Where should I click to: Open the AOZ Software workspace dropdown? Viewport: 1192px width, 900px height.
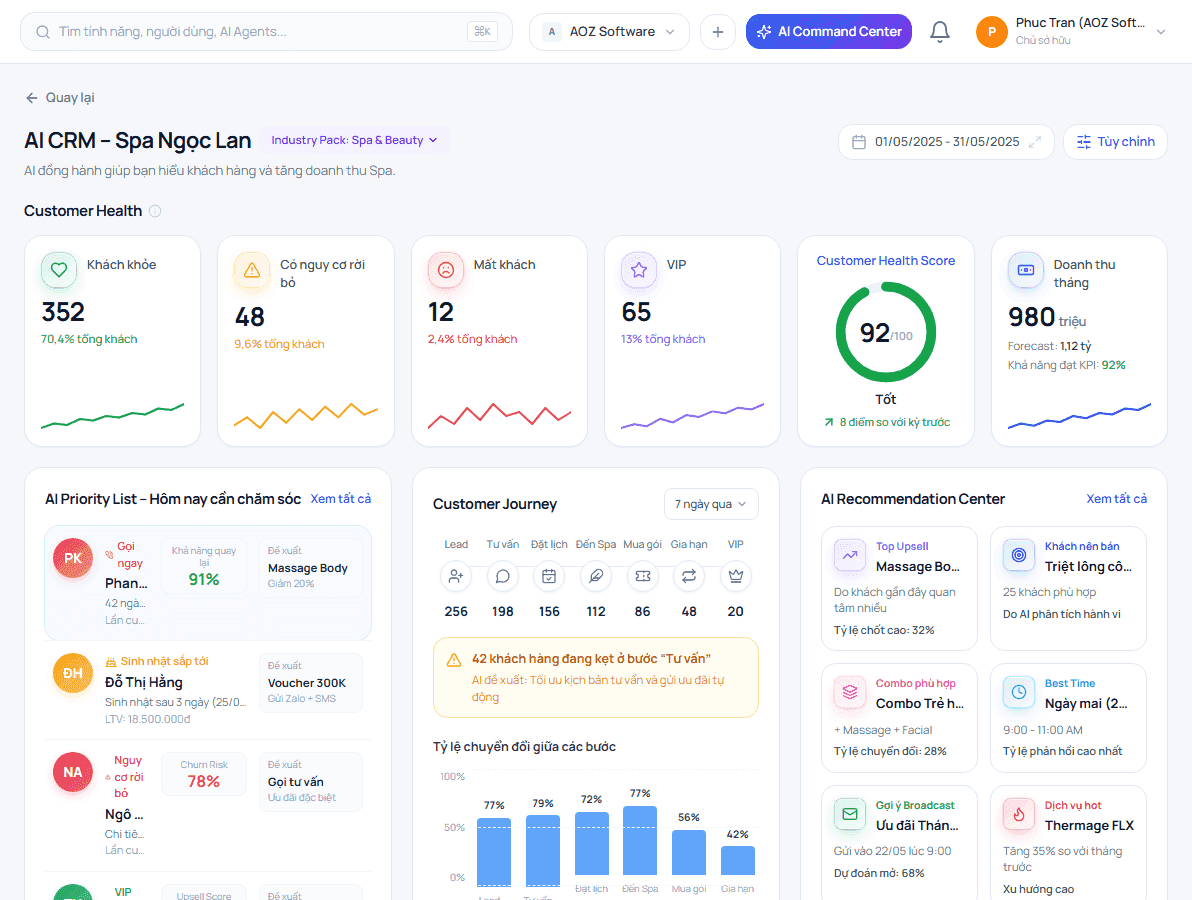point(609,32)
